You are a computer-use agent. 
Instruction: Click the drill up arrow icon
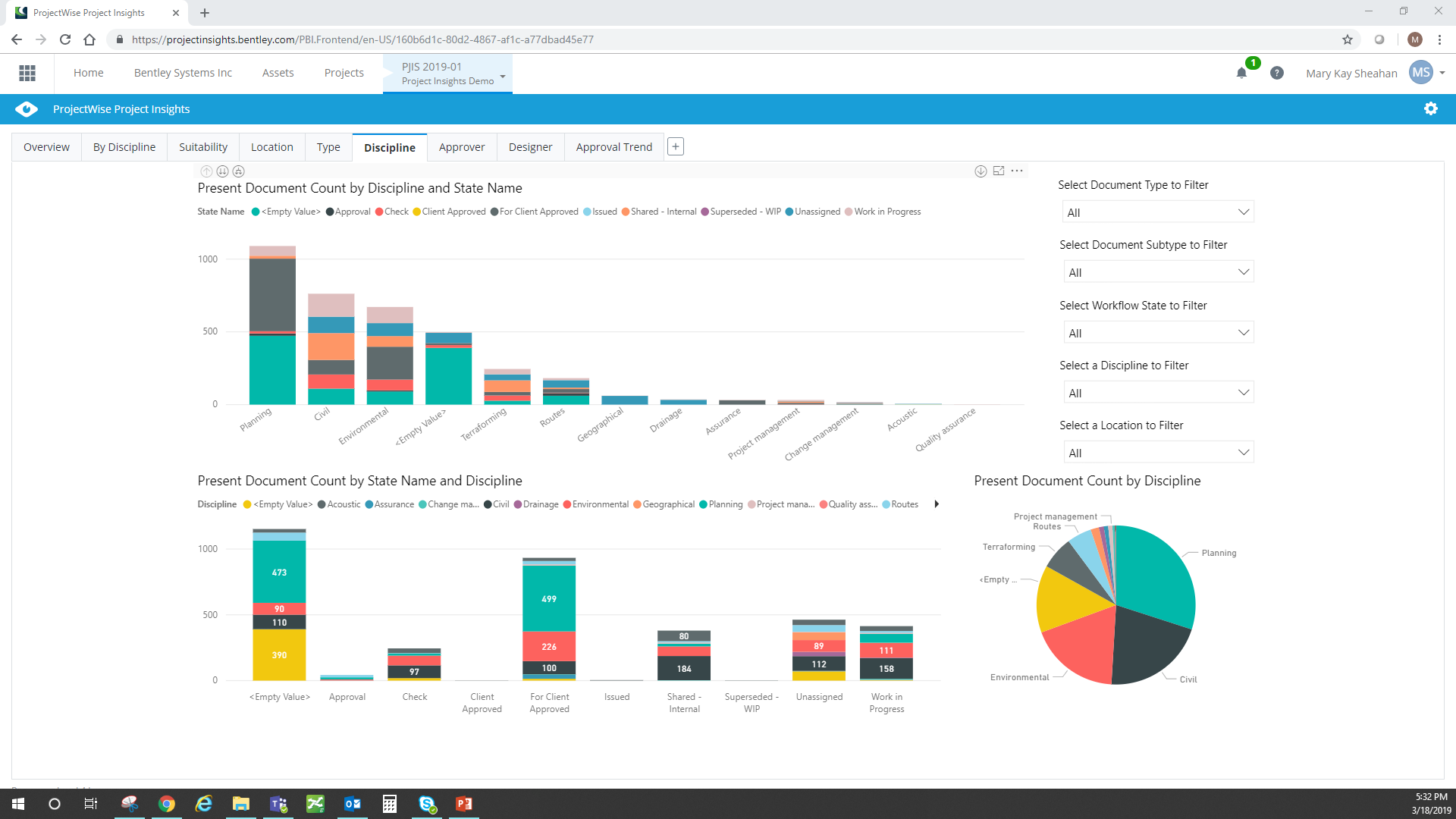pos(206,171)
